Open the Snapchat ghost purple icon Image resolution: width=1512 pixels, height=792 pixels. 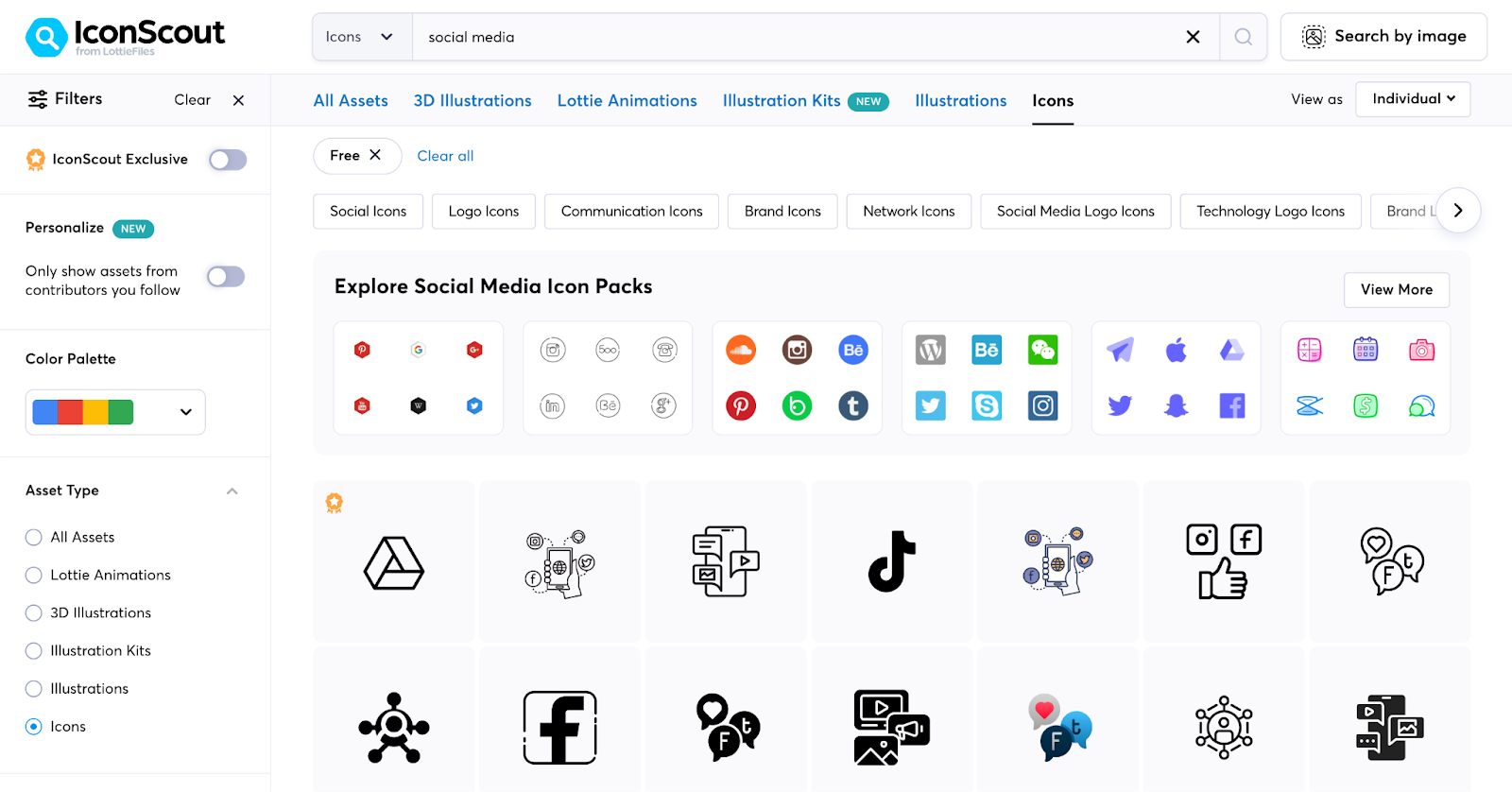tap(1177, 406)
